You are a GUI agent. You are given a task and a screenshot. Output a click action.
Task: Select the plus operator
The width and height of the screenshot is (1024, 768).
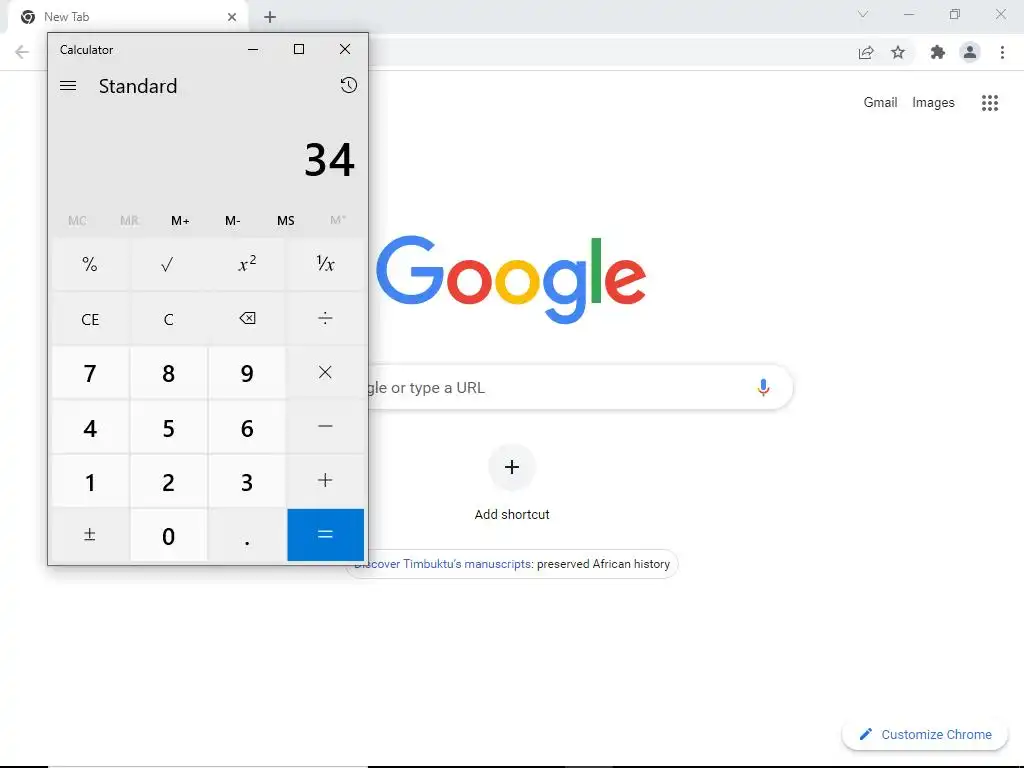(x=325, y=481)
